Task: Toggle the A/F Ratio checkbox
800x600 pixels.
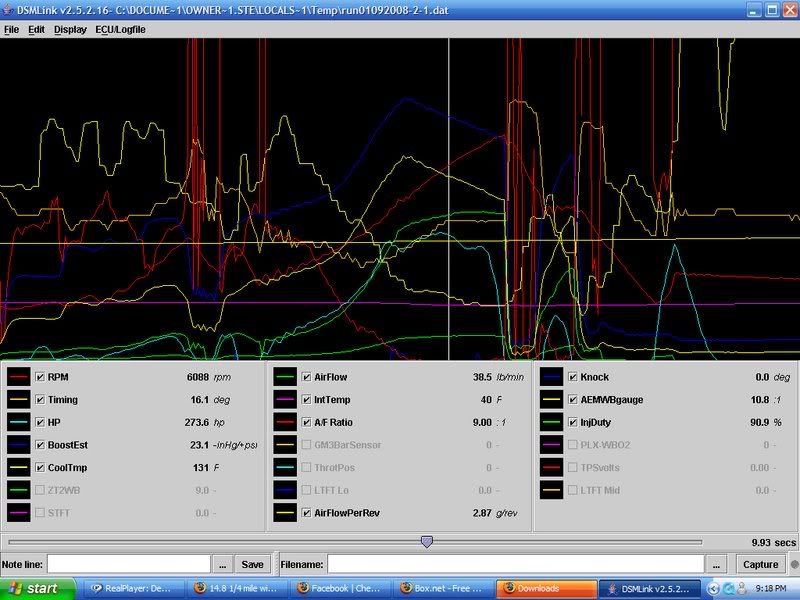Action: click(x=307, y=422)
